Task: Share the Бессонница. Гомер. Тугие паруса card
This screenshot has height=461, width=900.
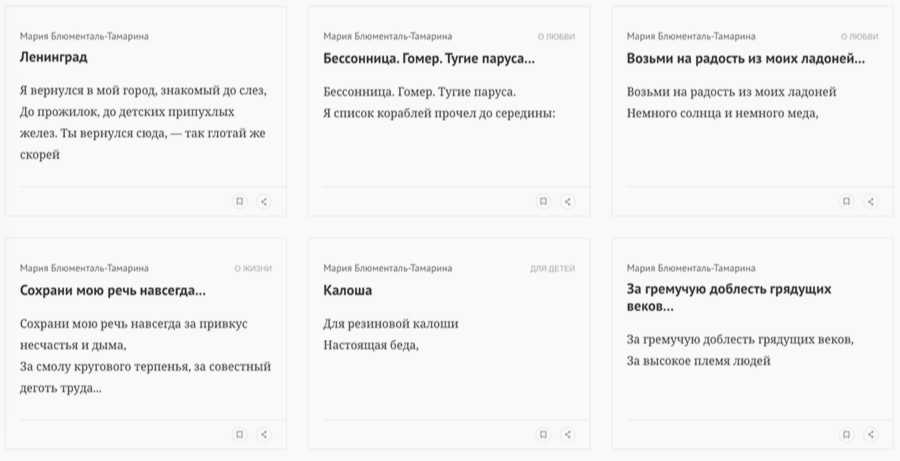Action: (x=568, y=202)
